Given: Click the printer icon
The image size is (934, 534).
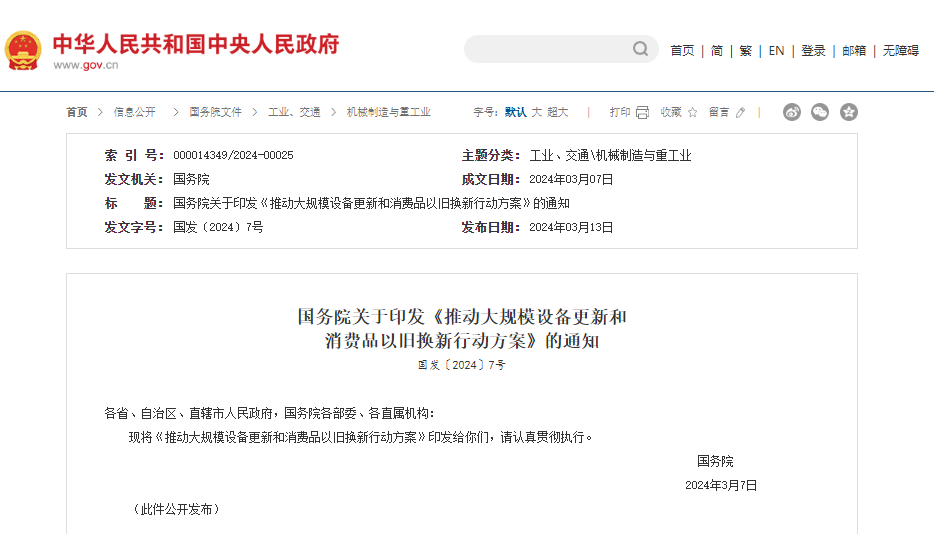Looking at the screenshot, I should coord(642,112).
